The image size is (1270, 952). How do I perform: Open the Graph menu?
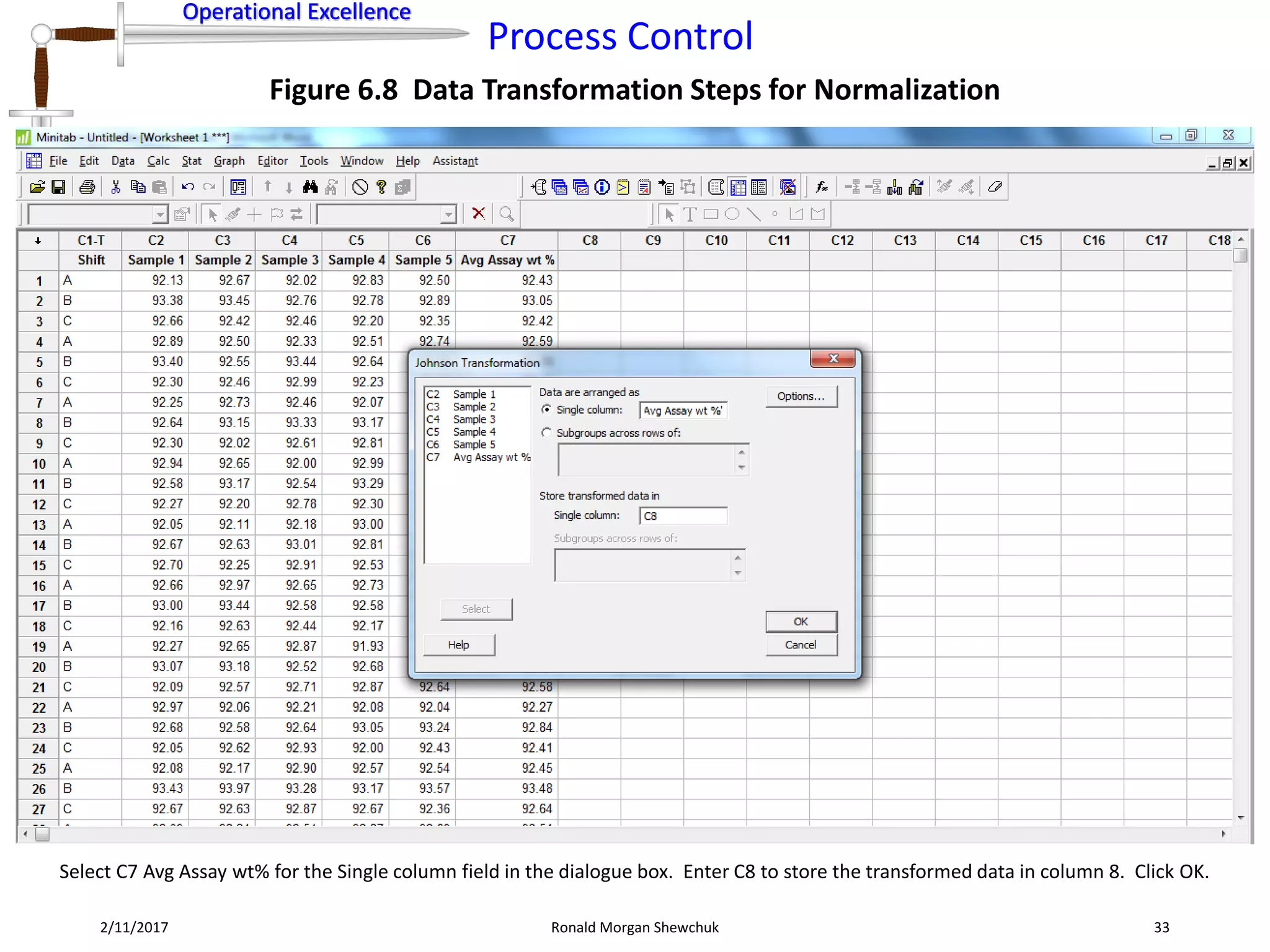click(229, 161)
